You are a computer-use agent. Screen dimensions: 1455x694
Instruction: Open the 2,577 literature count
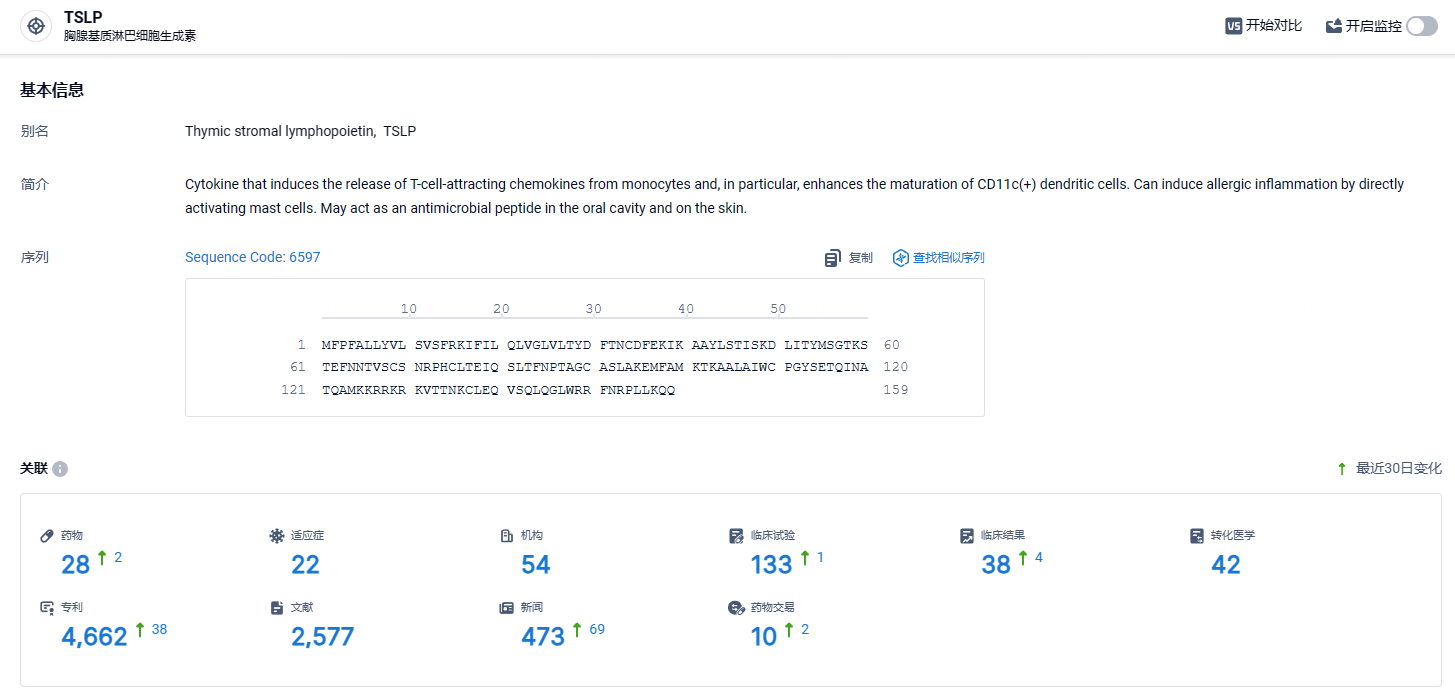pyautogui.click(x=322, y=637)
